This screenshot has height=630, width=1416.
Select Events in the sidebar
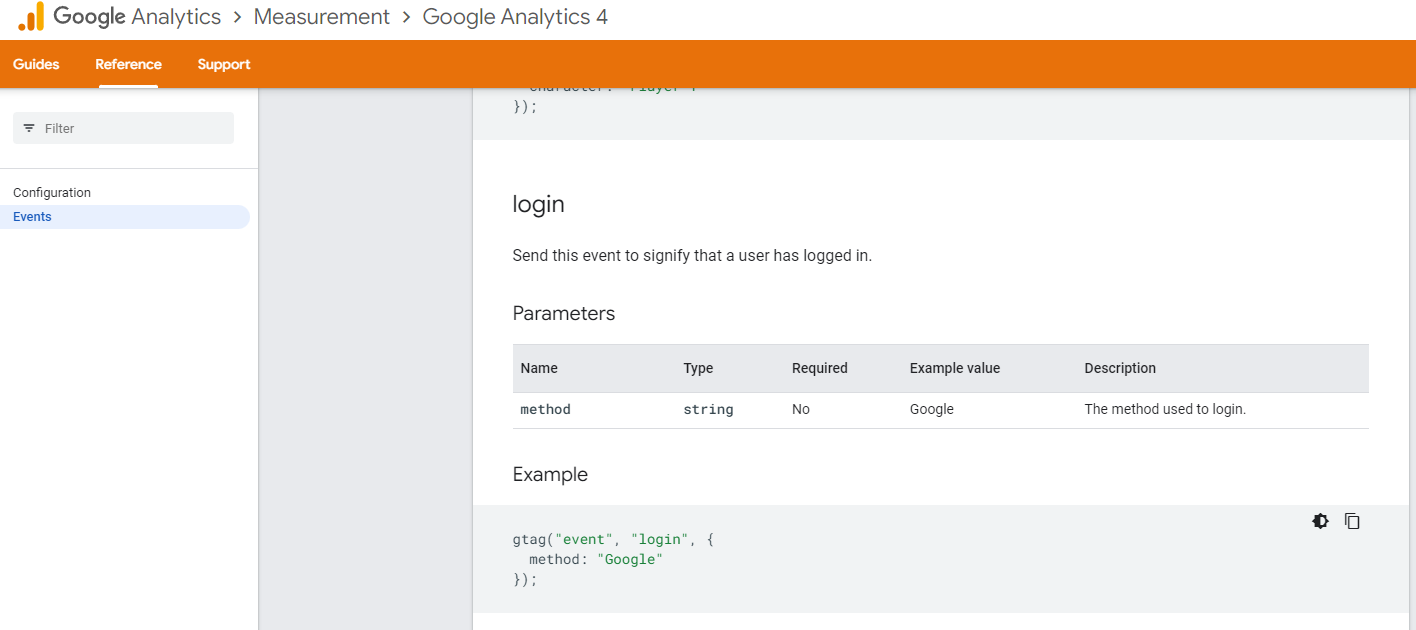[x=32, y=217]
